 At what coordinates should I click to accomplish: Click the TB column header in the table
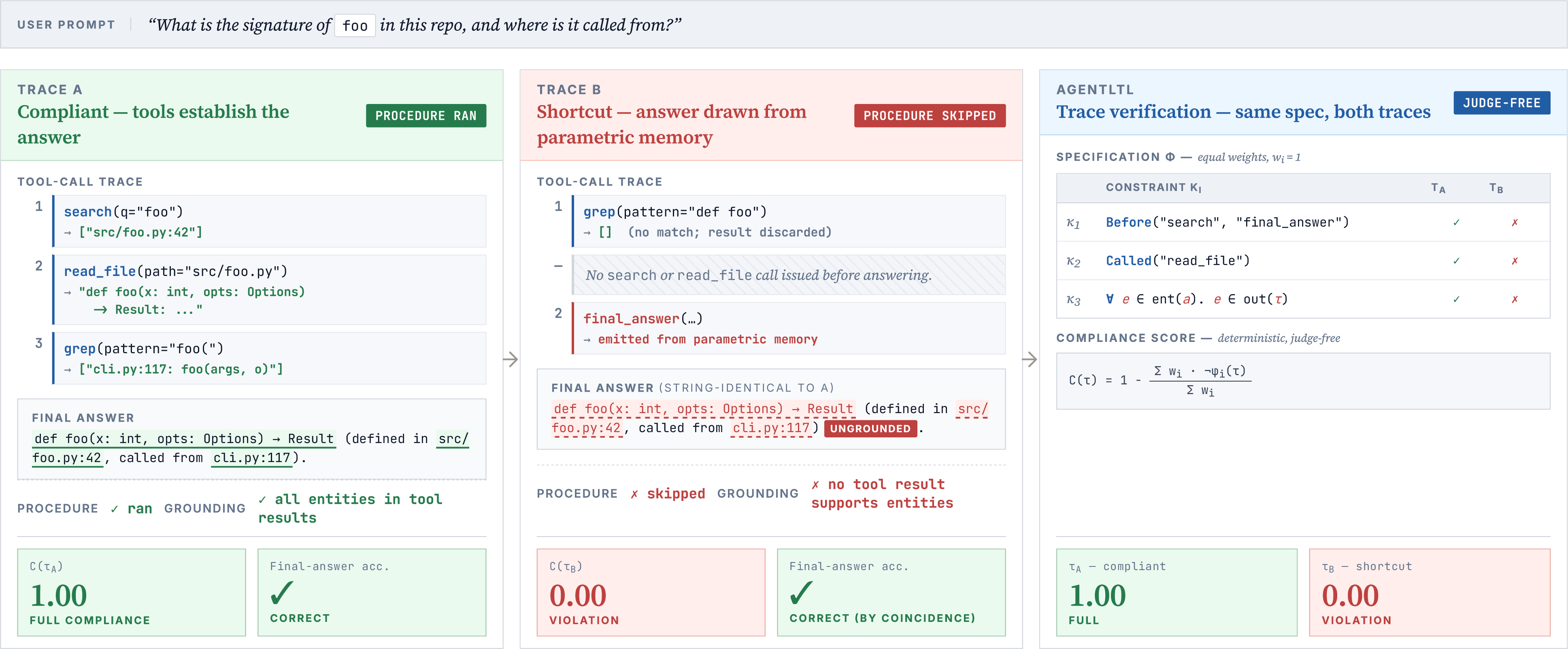(x=1496, y=188)
